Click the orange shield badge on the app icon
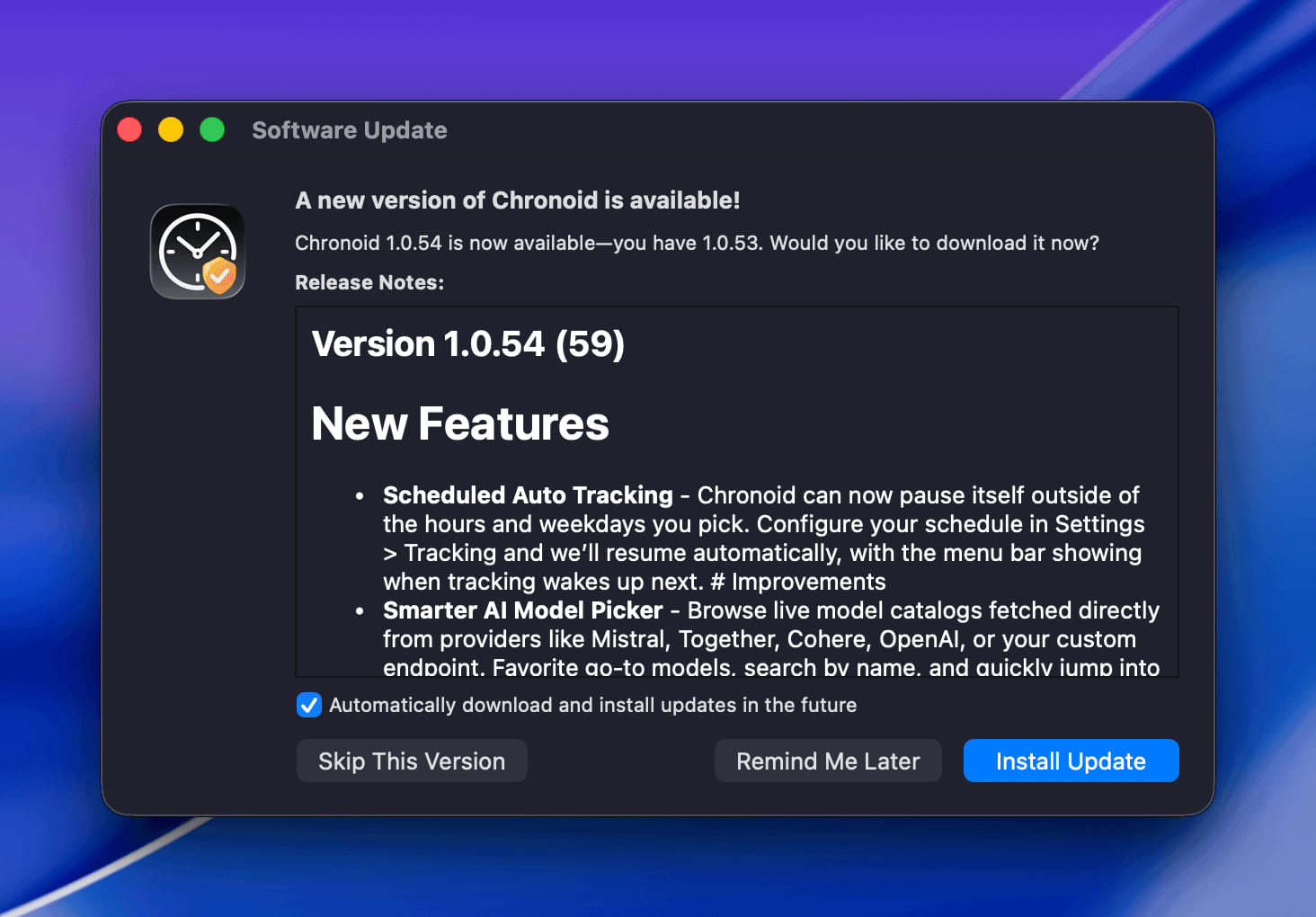 tap(219, 275)
